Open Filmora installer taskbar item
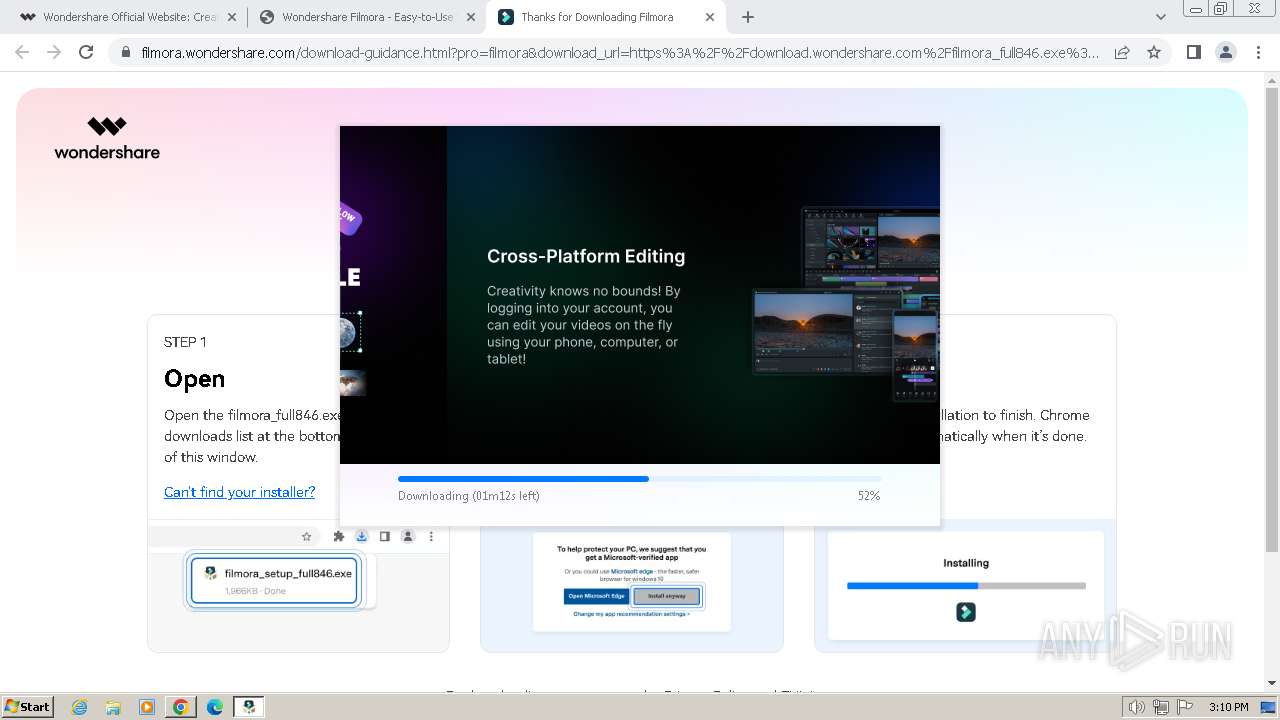 coord(249,706)
